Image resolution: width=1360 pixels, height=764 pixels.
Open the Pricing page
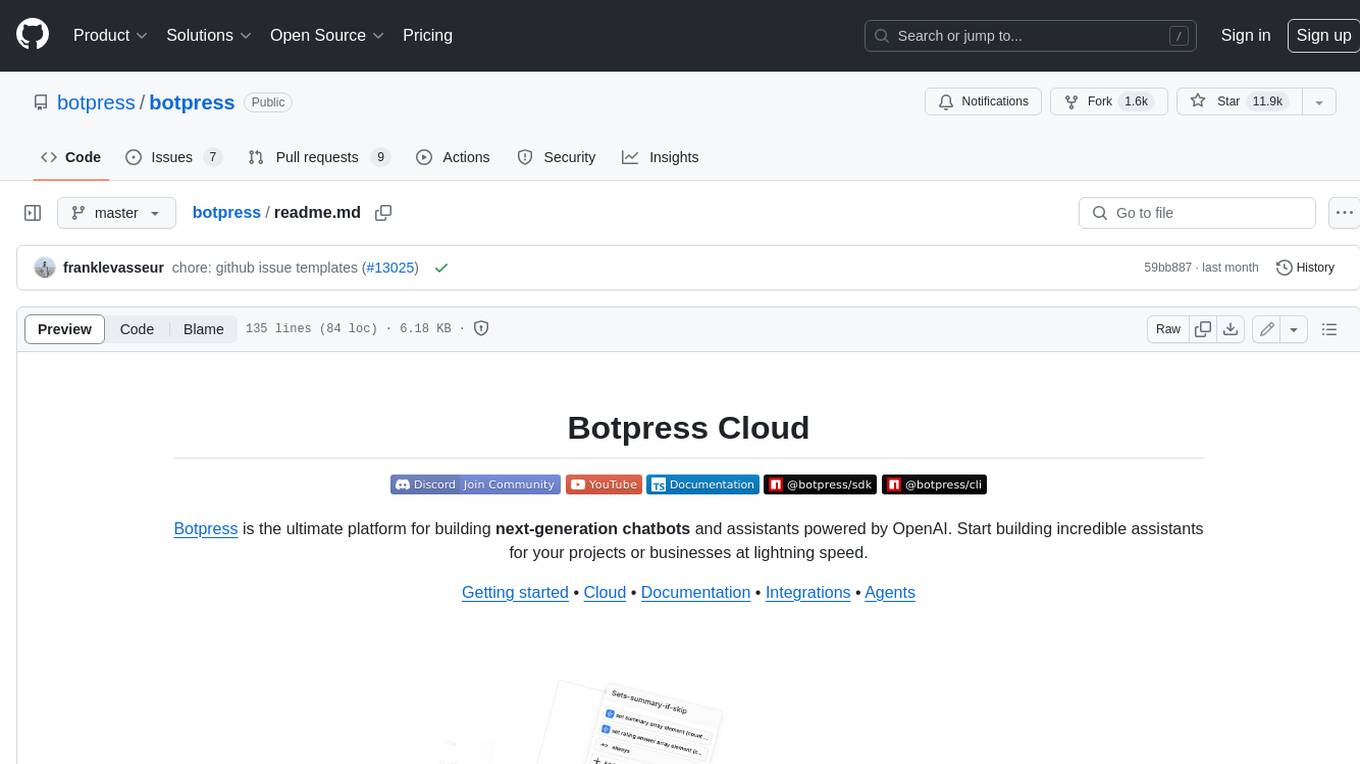click(x=427, y=35)
